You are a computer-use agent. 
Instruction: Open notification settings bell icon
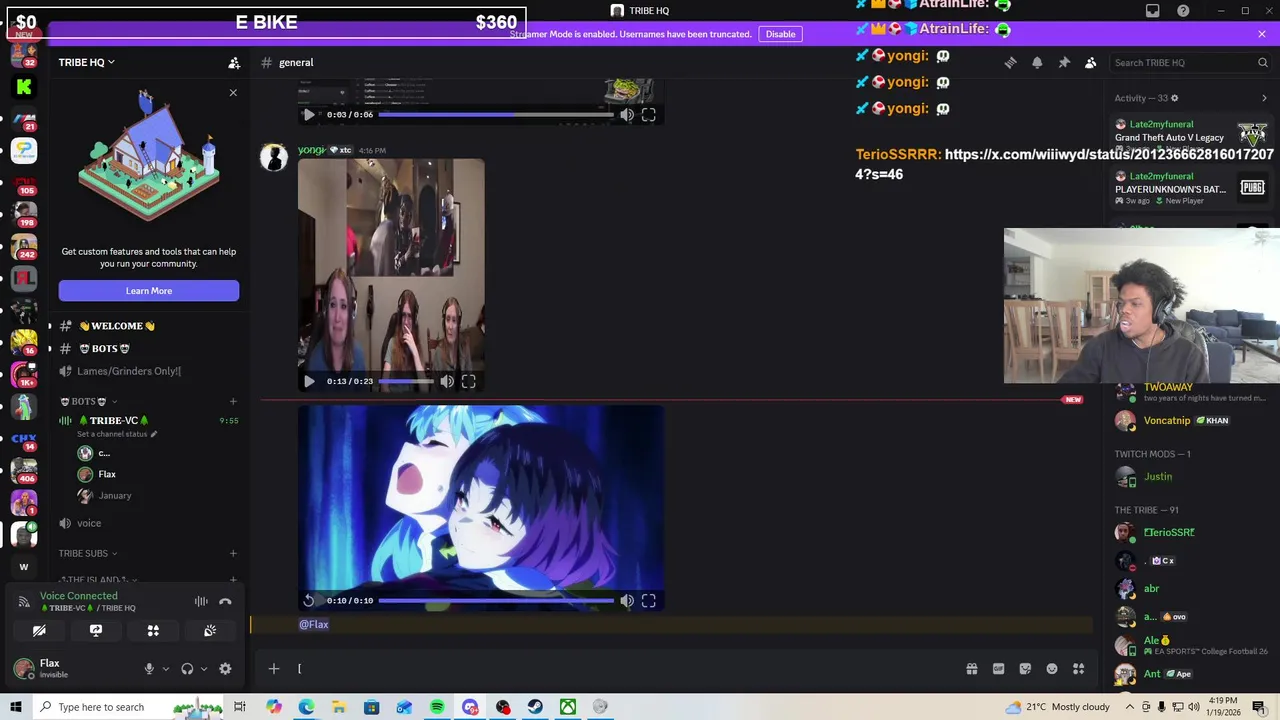point(1037,62)
